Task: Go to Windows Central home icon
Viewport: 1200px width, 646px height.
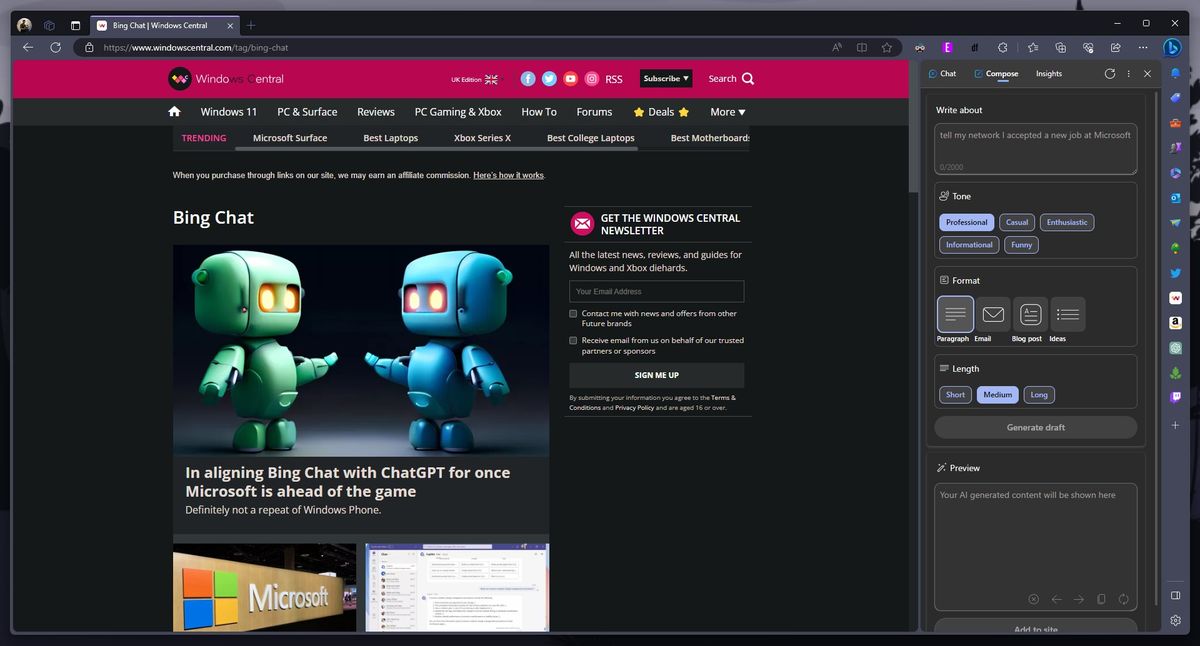Action: coord(175,112)
